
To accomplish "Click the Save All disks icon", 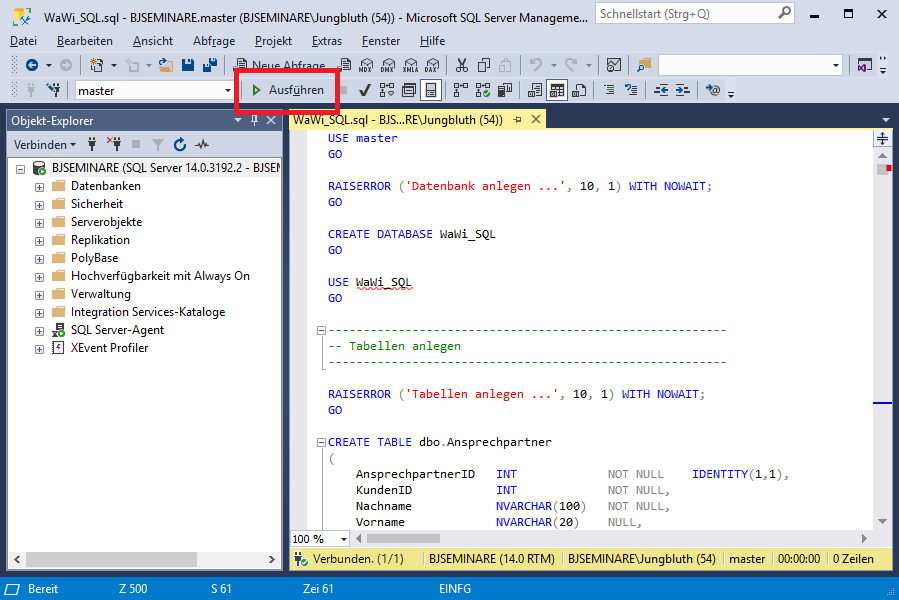I will pos(210,65).
